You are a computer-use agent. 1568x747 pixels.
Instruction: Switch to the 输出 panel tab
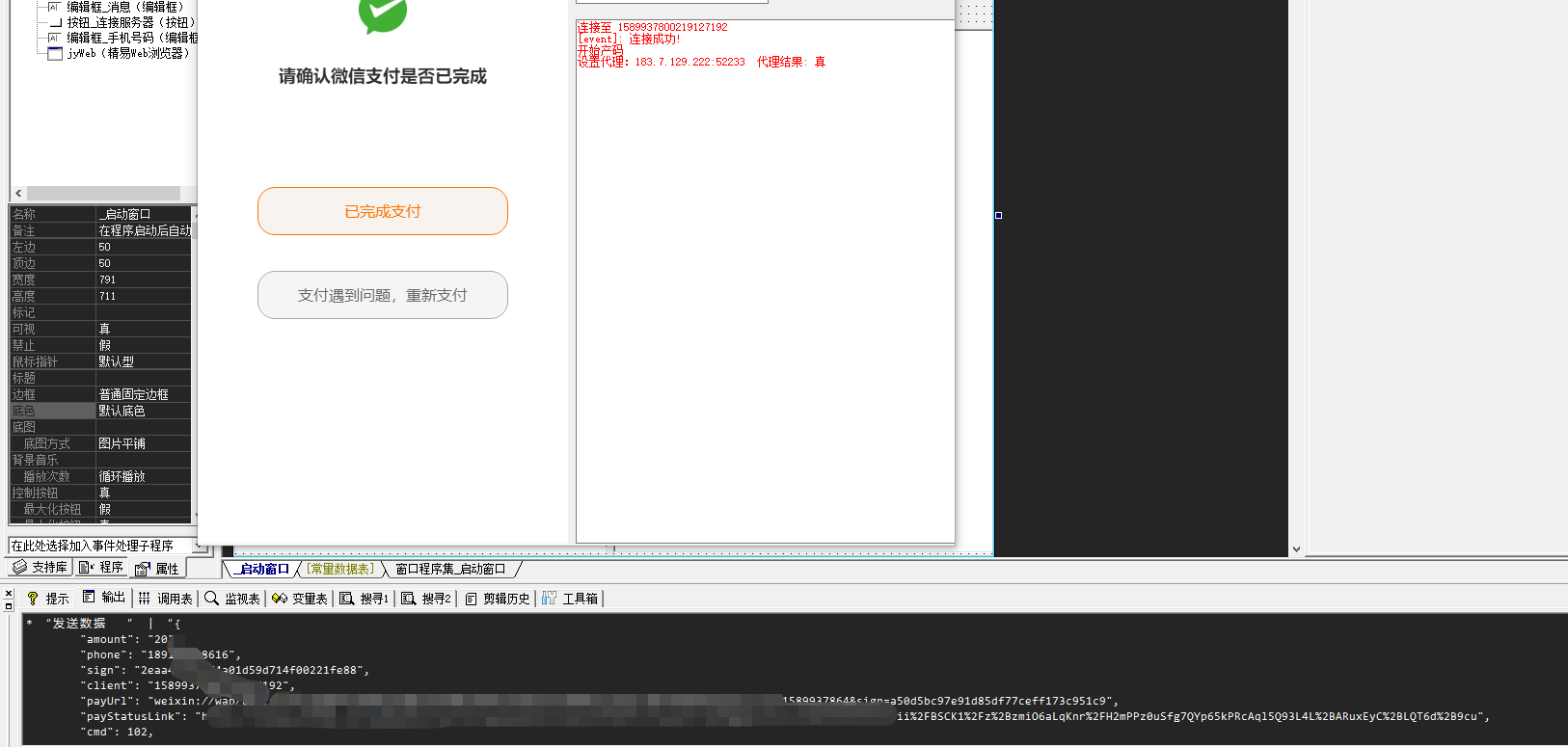coord(104,598)
